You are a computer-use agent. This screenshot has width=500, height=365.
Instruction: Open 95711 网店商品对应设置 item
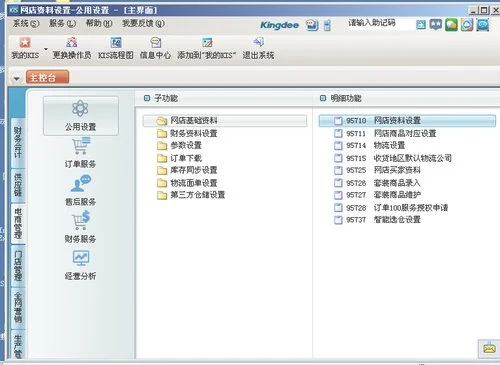(x=391, y=133)
